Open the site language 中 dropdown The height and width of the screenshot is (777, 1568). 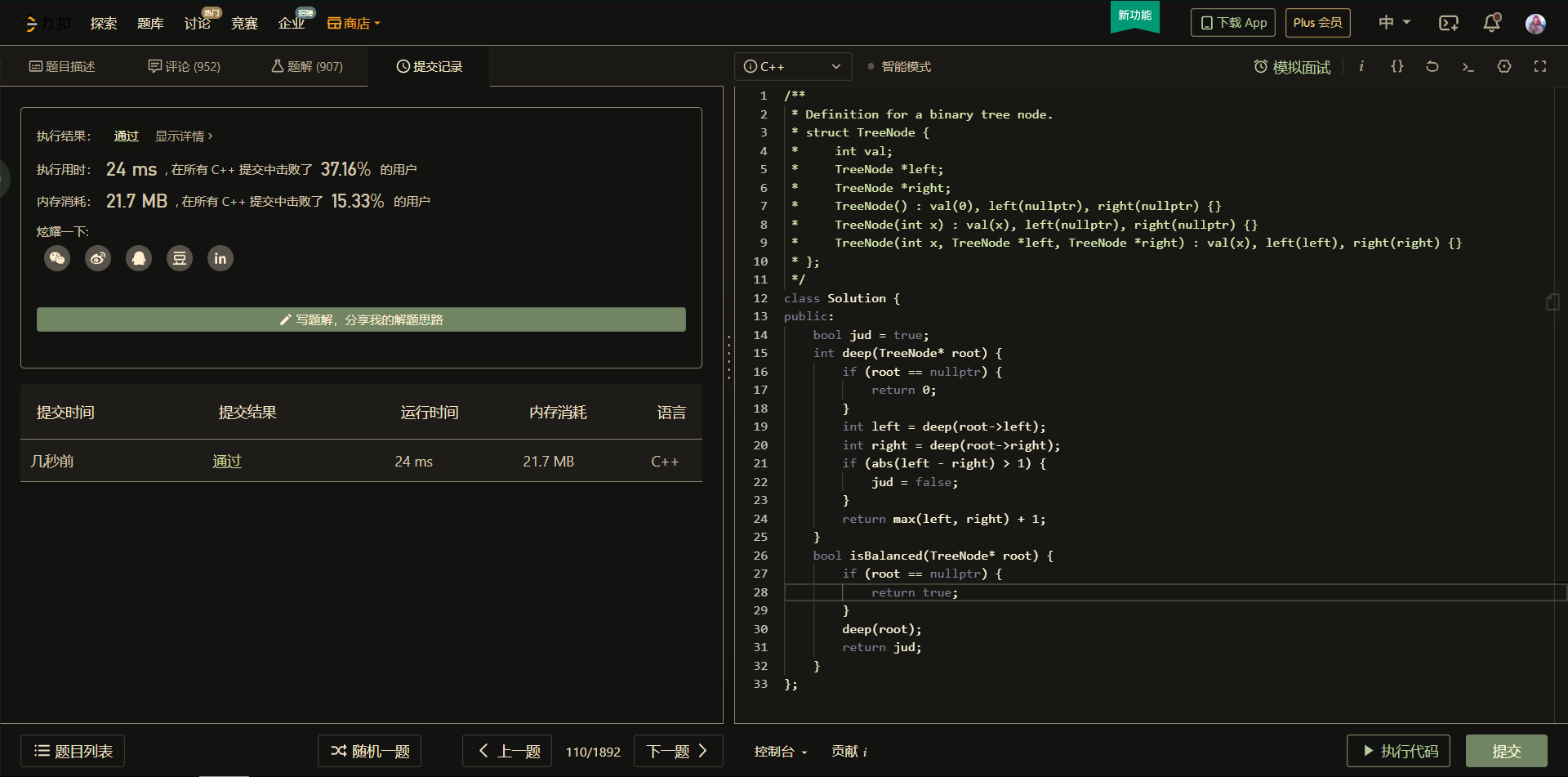[x=1394, y=23]
